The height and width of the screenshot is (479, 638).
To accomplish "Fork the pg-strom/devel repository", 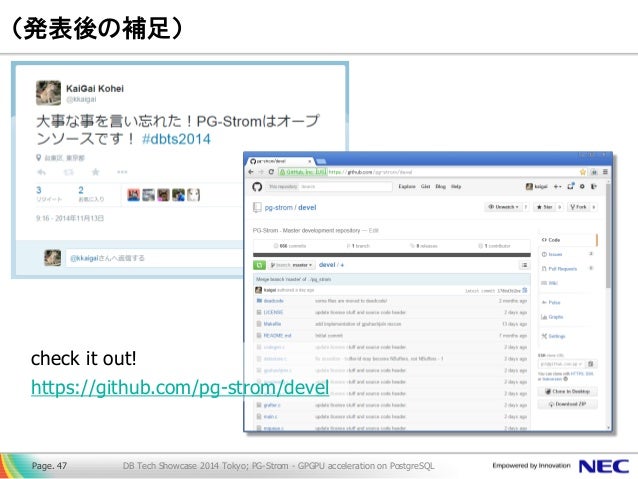I will (578, 207).
